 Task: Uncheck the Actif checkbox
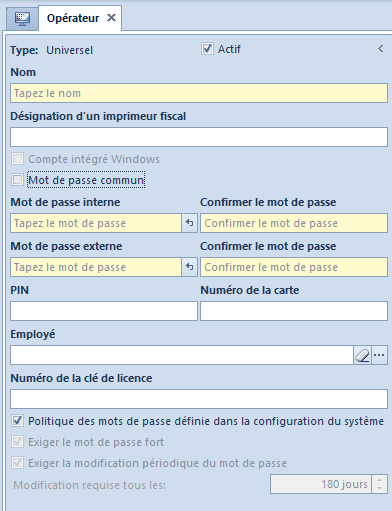coord(207,49)
